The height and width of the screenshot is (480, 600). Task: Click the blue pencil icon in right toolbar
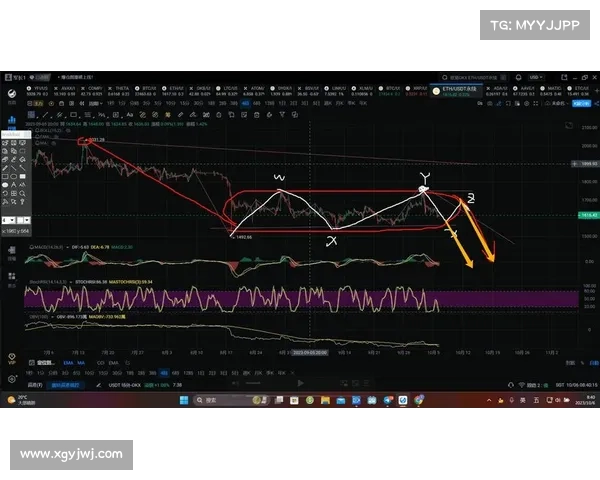point(499,104)
